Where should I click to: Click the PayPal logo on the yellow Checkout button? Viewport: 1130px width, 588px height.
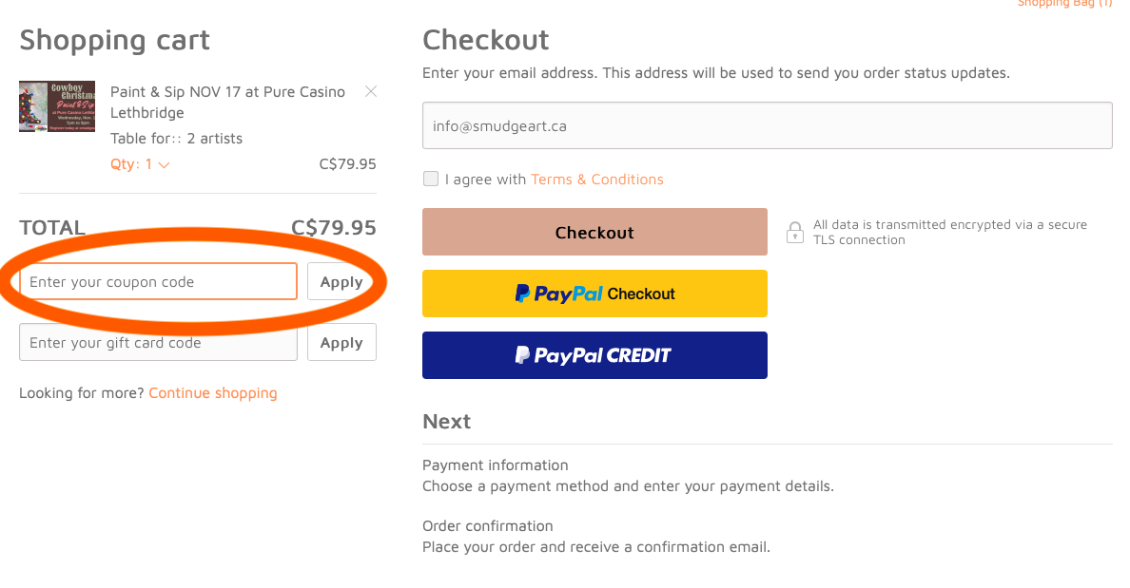[558, 293]
